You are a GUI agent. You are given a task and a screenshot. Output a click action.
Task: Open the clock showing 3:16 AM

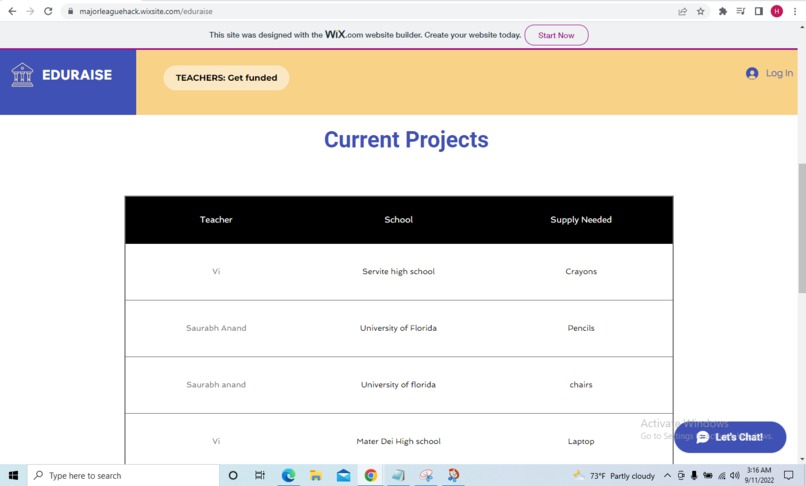(759, 475)
